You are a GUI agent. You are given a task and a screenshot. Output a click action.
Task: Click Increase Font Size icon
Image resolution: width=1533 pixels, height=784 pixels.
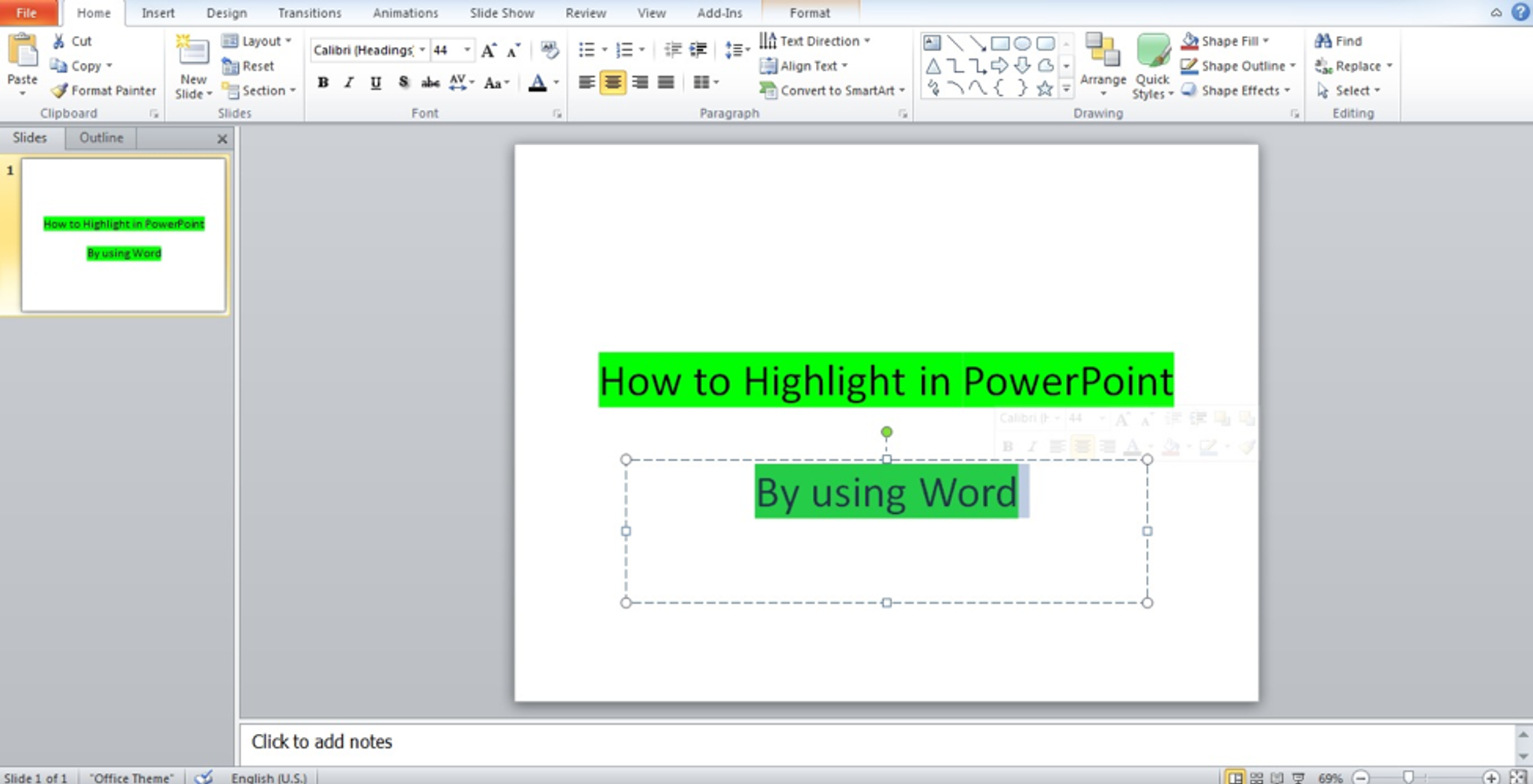(x=489, y=50)
